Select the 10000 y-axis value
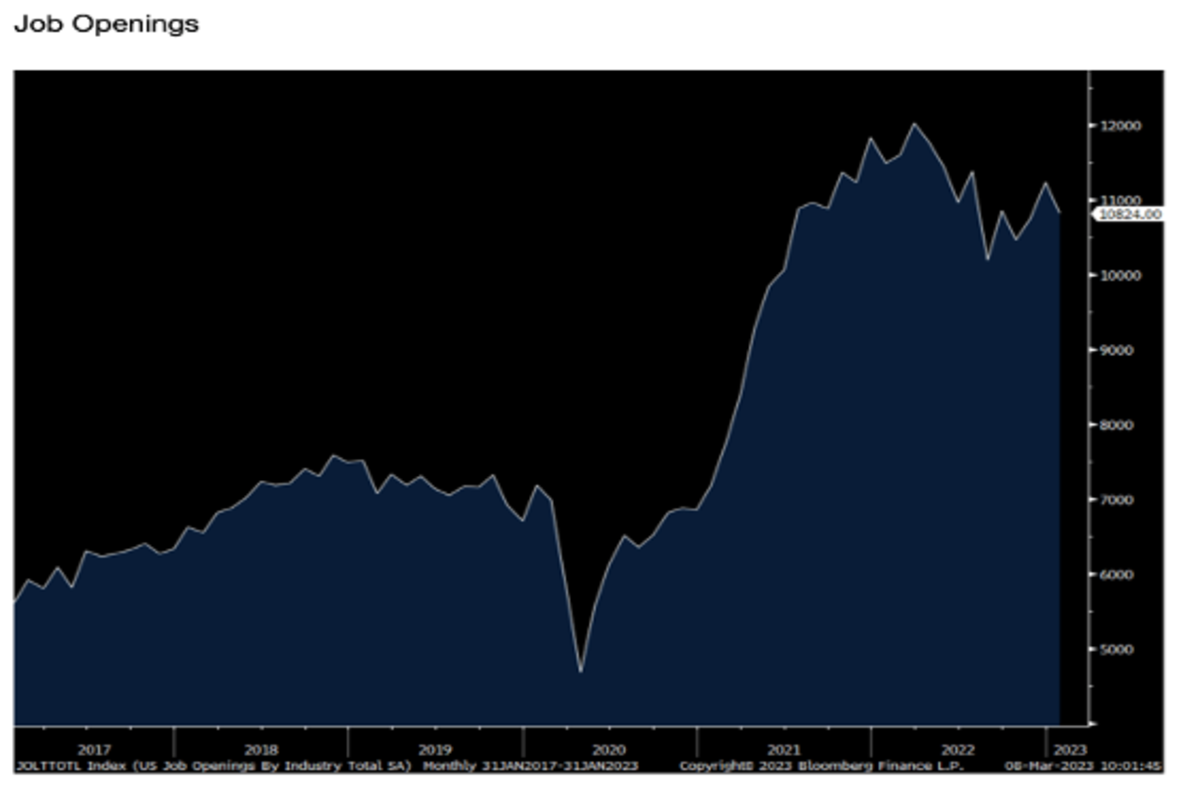 pos(1123,275)
